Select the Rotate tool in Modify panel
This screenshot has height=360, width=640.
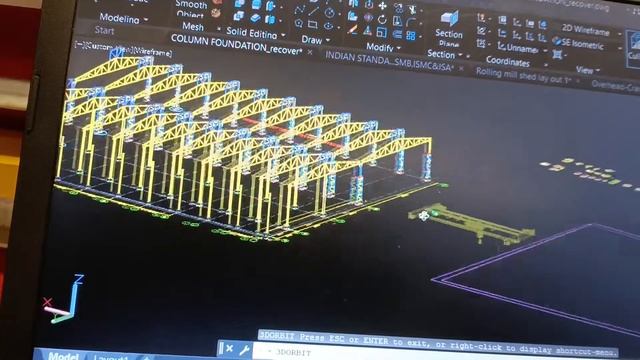click(x=382, y=19)
